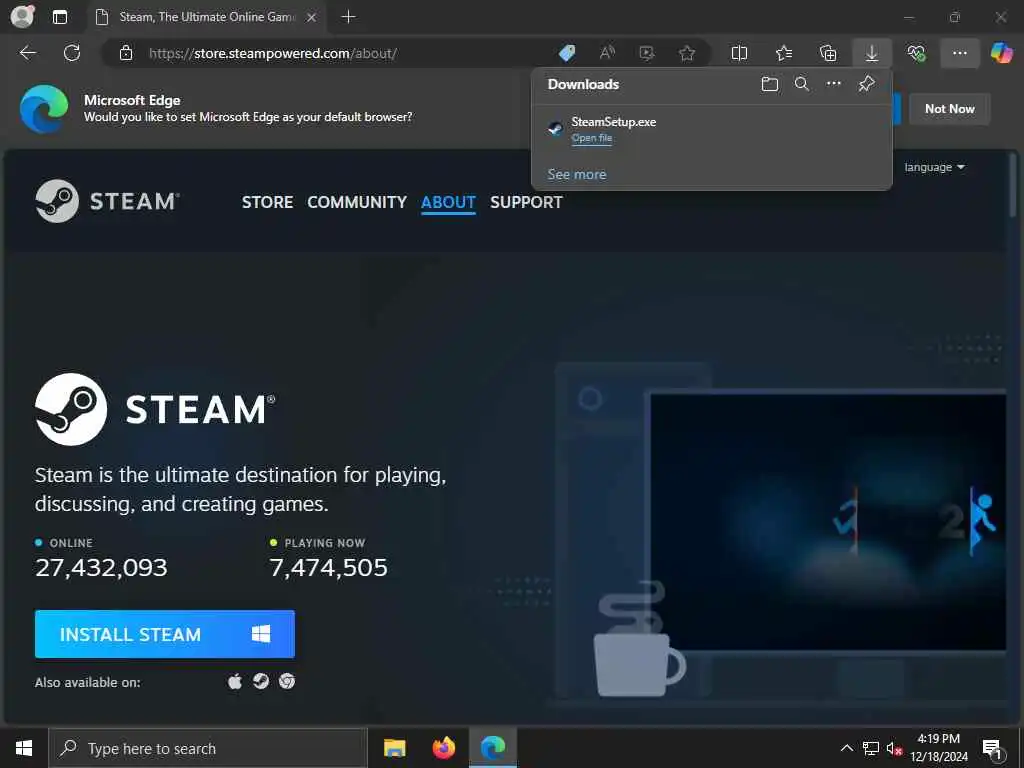This screenshot has height=768, width=1024.
Task: Click the Steam, The Ultimate Online Game tab
Action: click(x=206, y=17)
